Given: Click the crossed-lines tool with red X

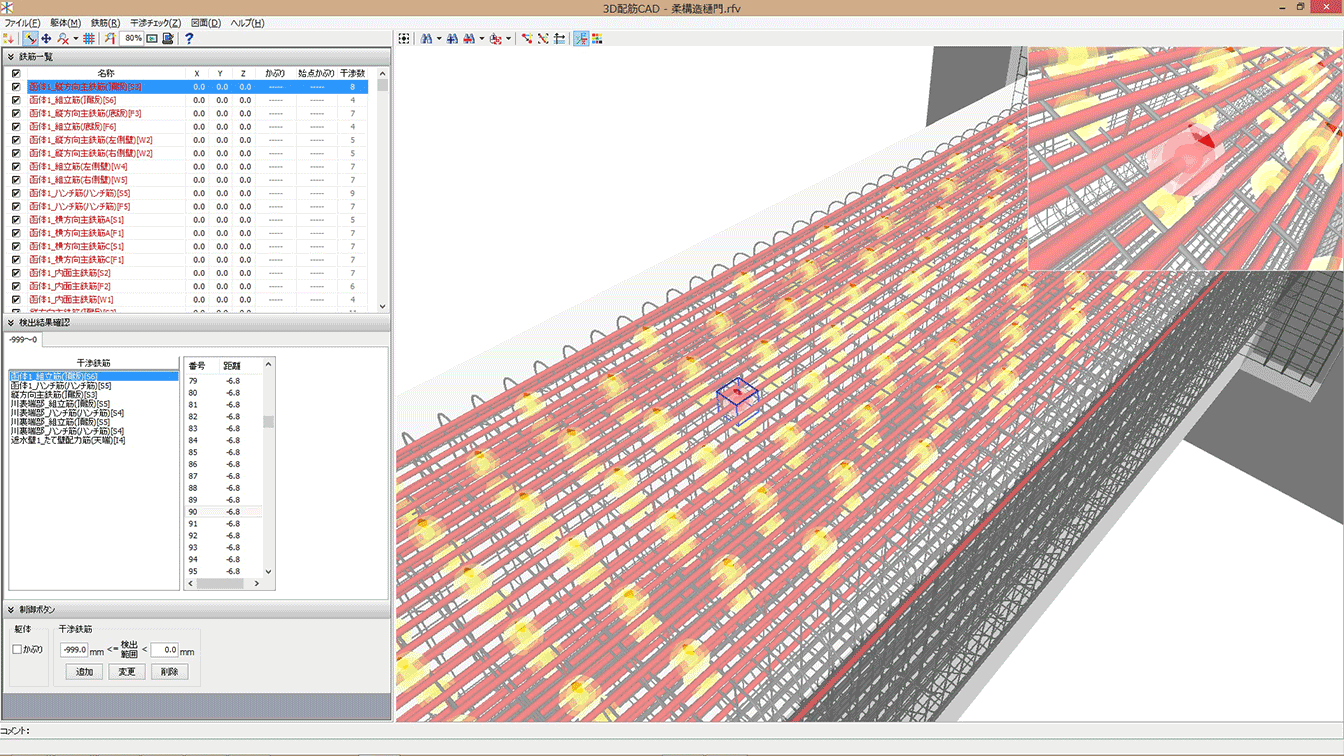Looking at the screenshot, I should [x=543, y=38].
